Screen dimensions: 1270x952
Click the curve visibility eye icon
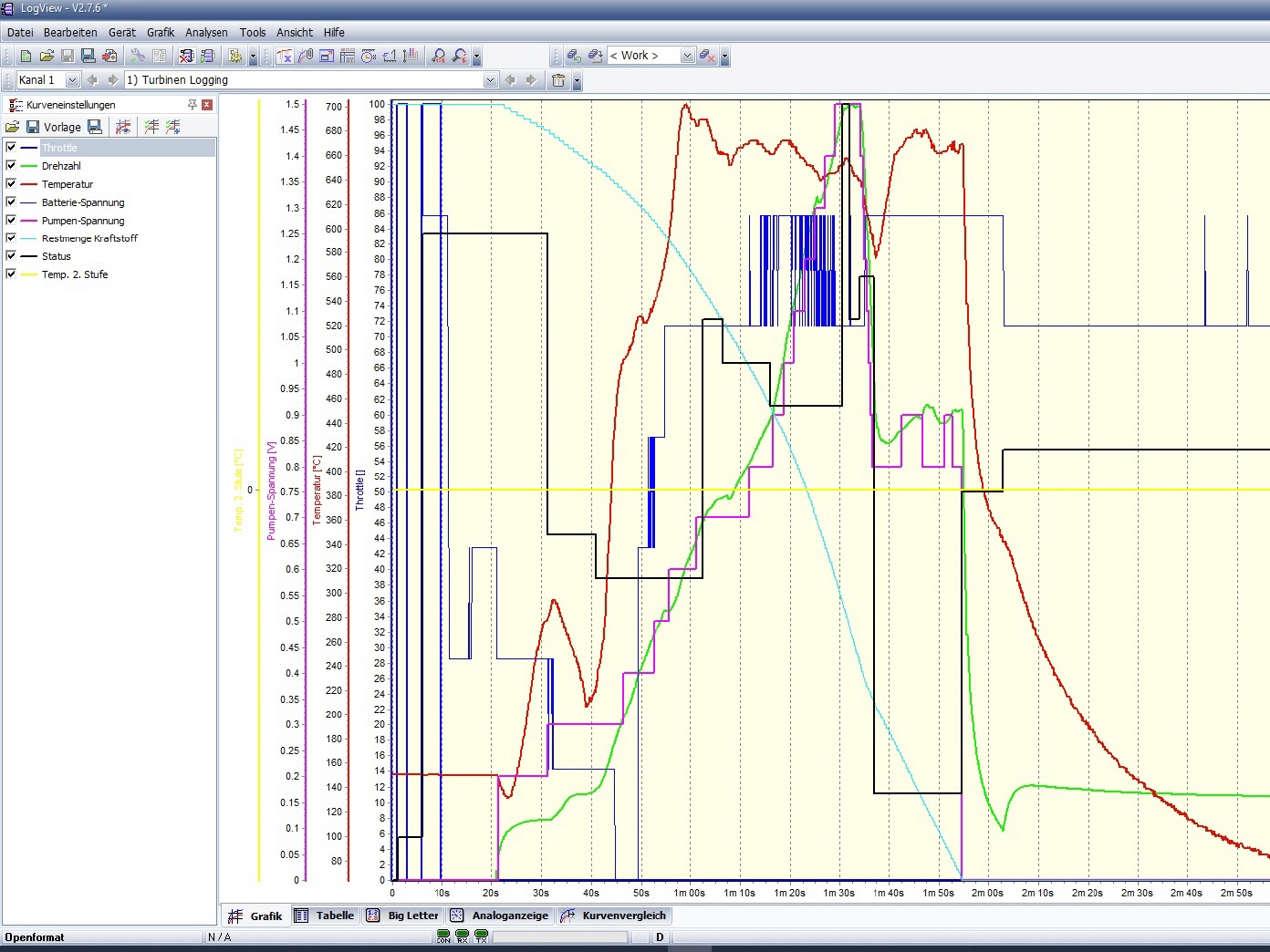pyautogui.click(x=123, y=127)
